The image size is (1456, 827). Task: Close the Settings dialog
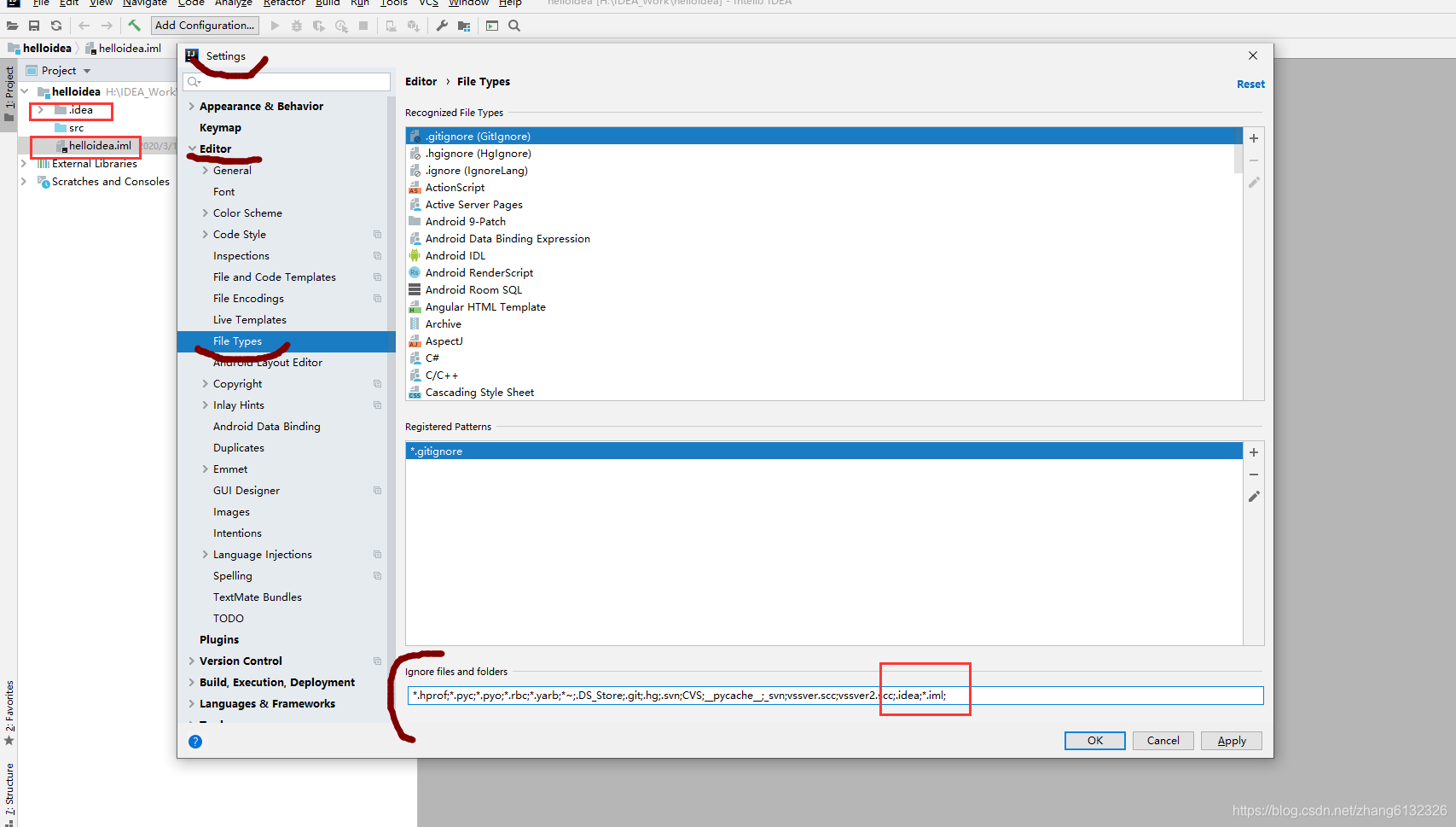pyautogui.click(x=1253, y=55)
